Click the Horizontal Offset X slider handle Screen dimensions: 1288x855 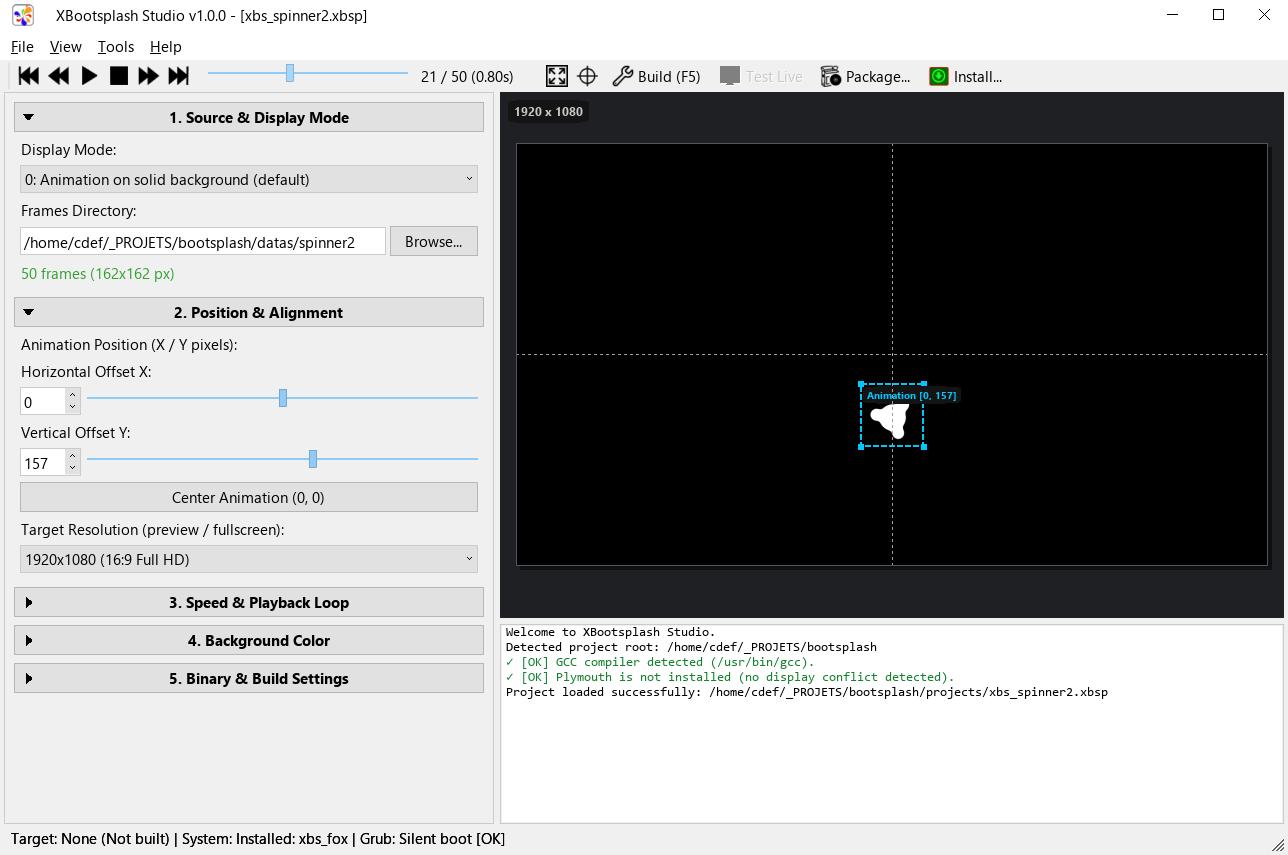283,398
